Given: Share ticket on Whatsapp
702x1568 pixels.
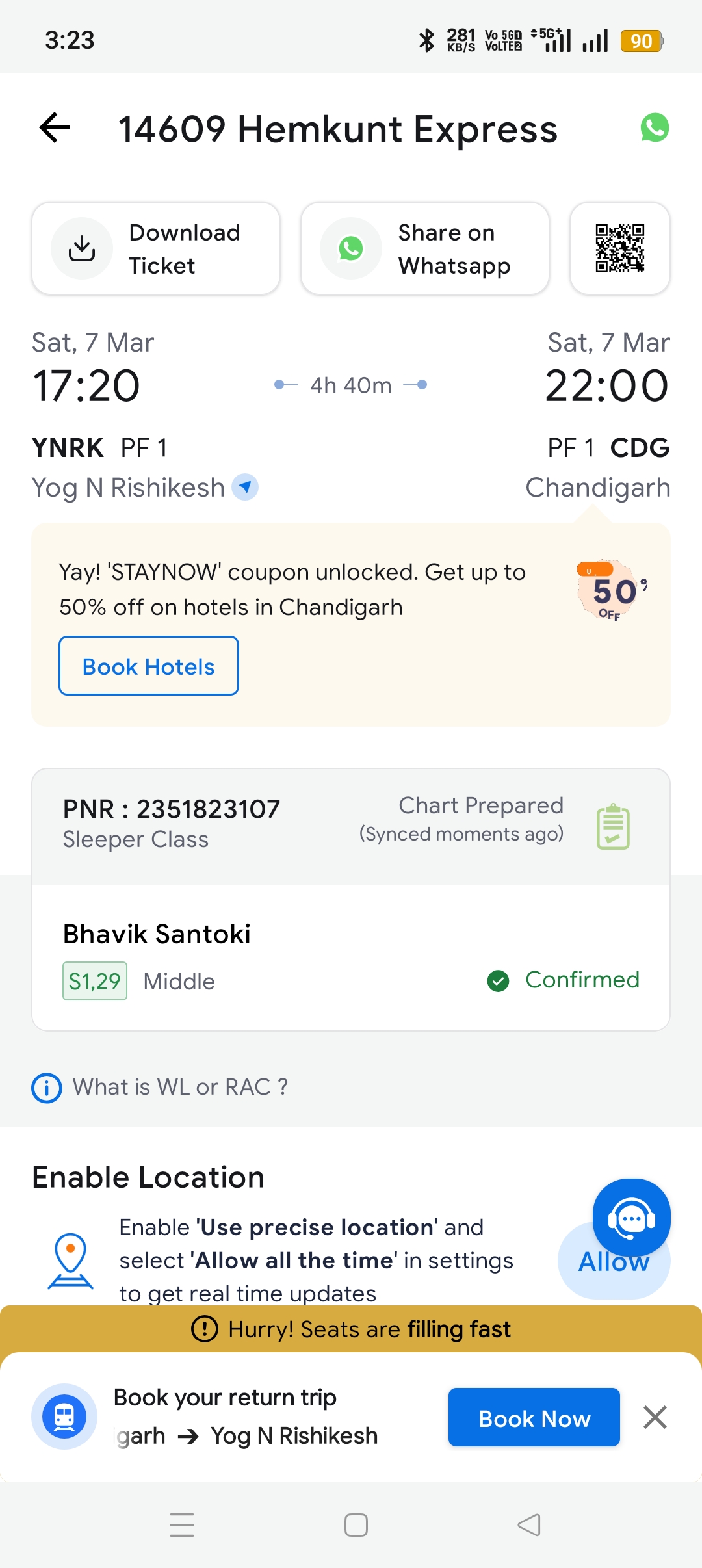Looking at the screenshot, I should tap(424, 248).
